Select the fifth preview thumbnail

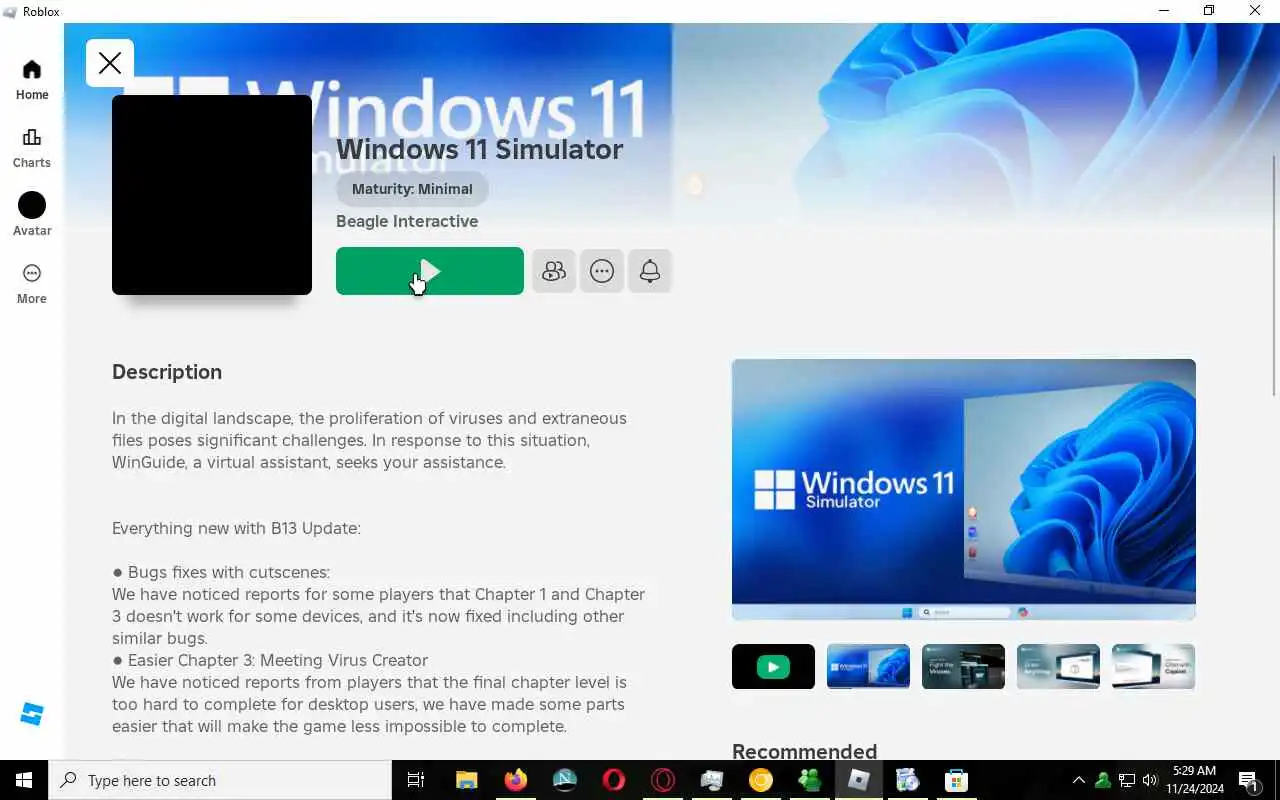tap(1153, 667)
